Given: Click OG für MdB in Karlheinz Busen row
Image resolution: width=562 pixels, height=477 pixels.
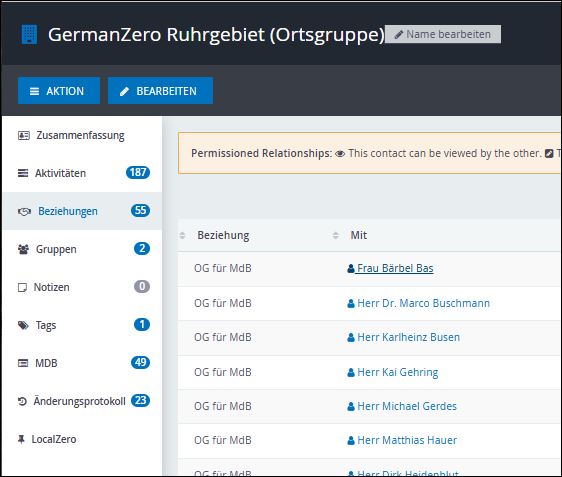Looking at the screenshot, I should [223, 337].
